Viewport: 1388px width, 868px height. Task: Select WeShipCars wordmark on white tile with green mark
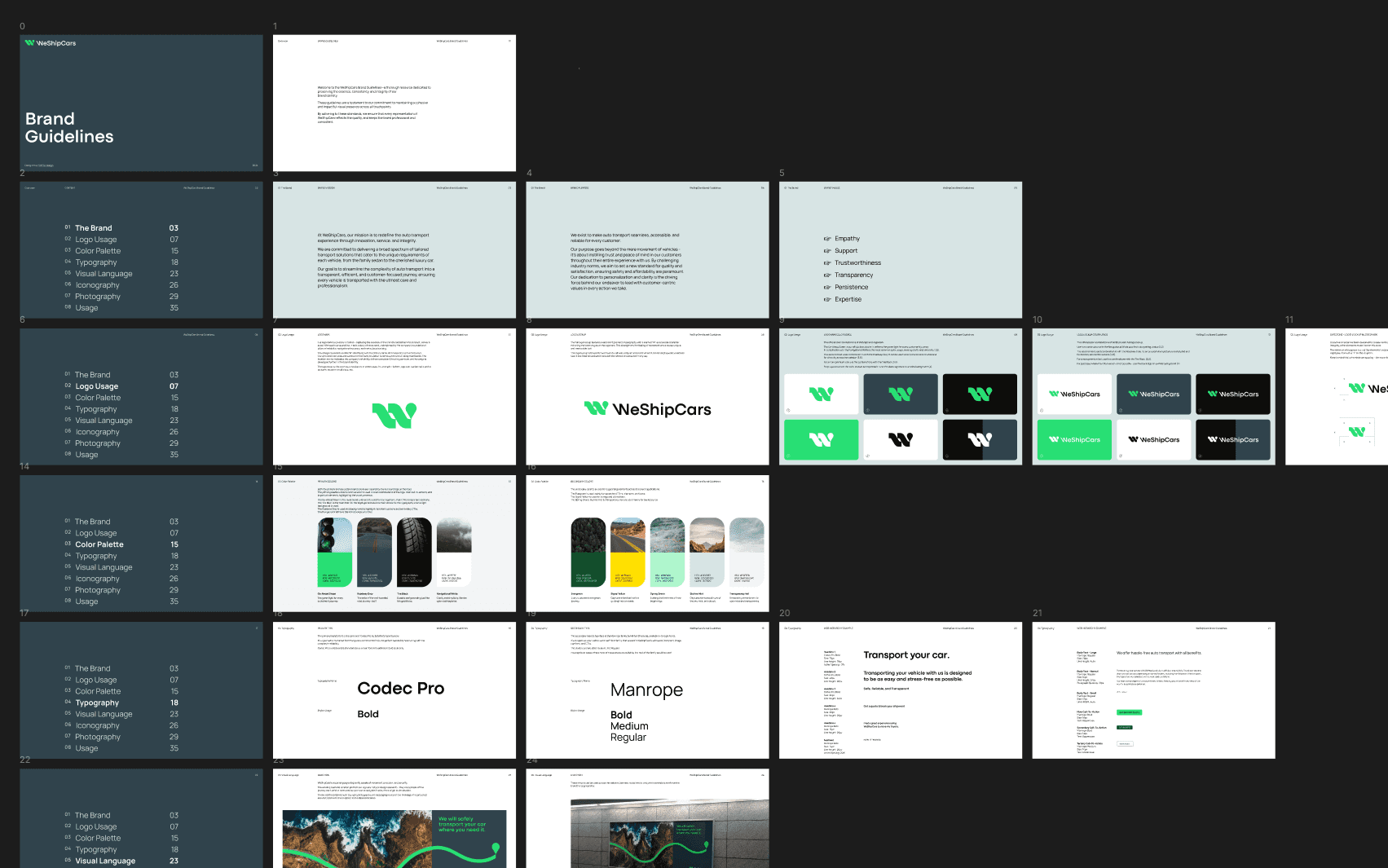(1074, 394)
